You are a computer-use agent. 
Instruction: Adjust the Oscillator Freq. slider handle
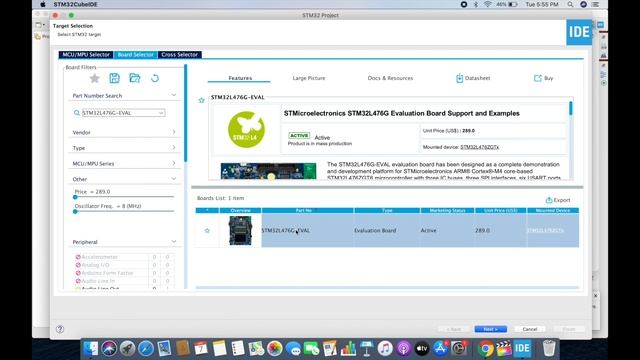[75, 211]
